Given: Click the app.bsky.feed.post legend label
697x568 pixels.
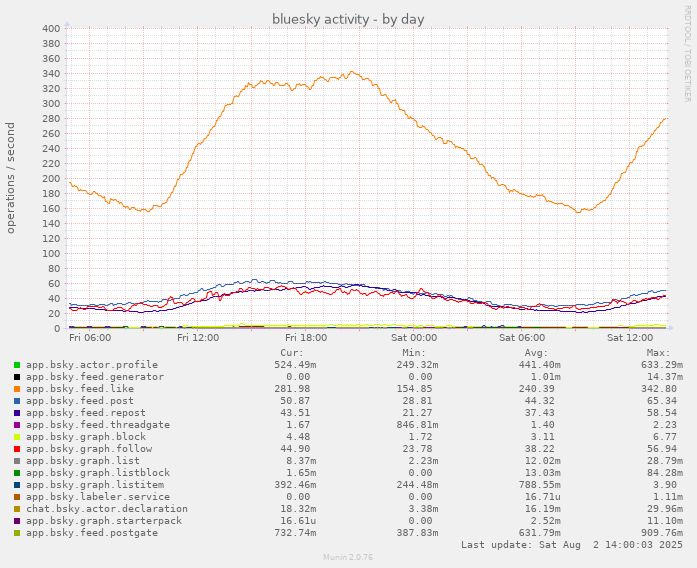Looking at the screenshot, I should [80, 401].
